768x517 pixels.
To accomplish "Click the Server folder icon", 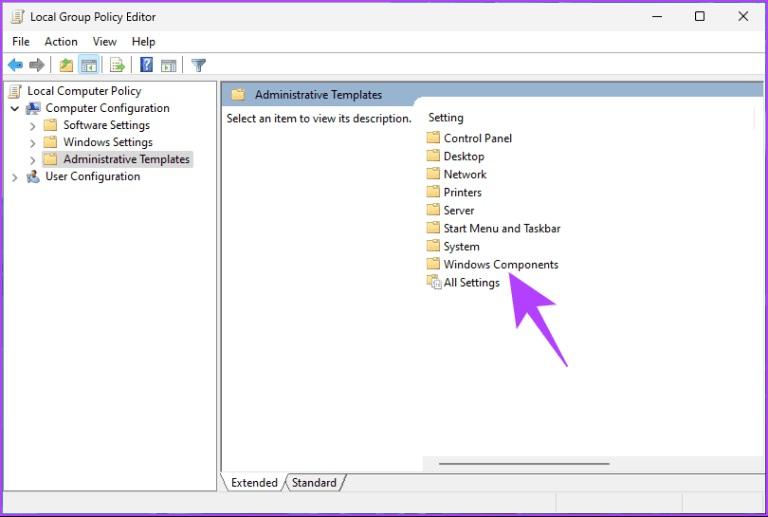I will click(x=433, y=210).
